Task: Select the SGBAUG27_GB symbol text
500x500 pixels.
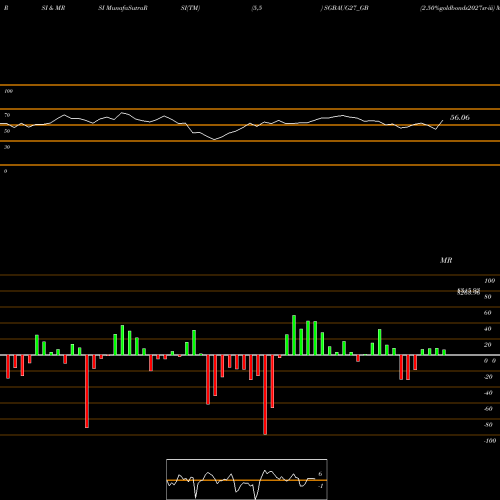Action: (x=346, y=8)
